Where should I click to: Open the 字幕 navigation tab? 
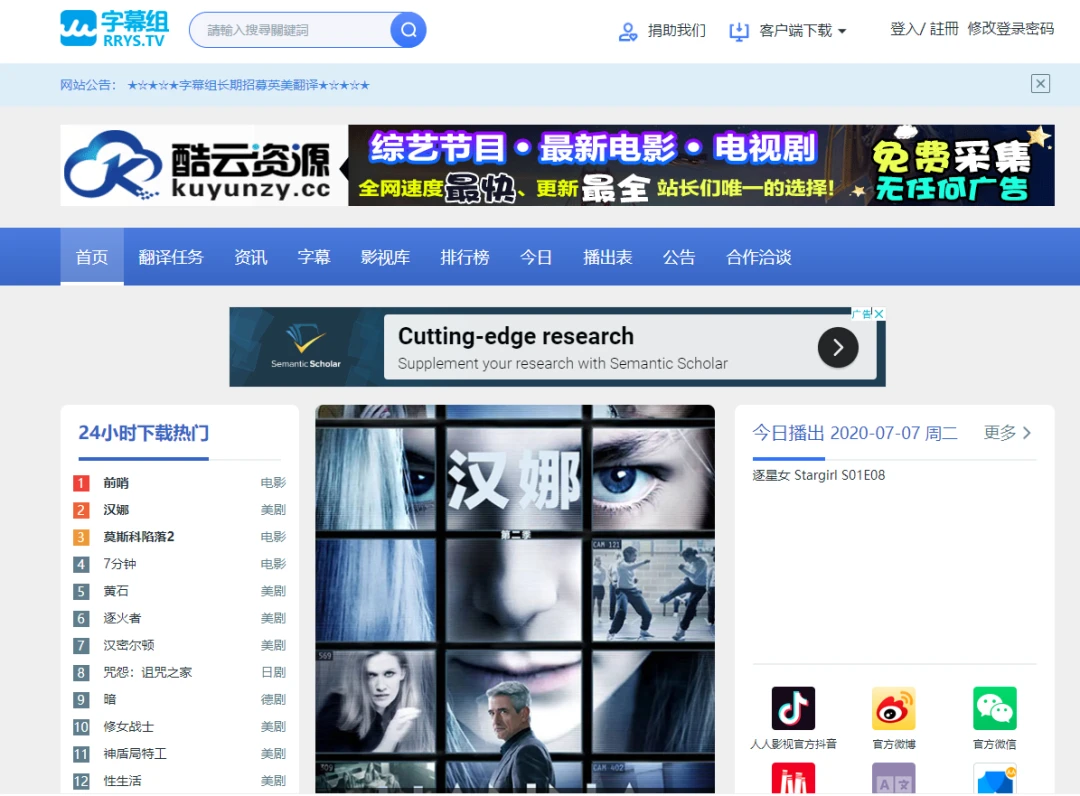tap(314, 257)
